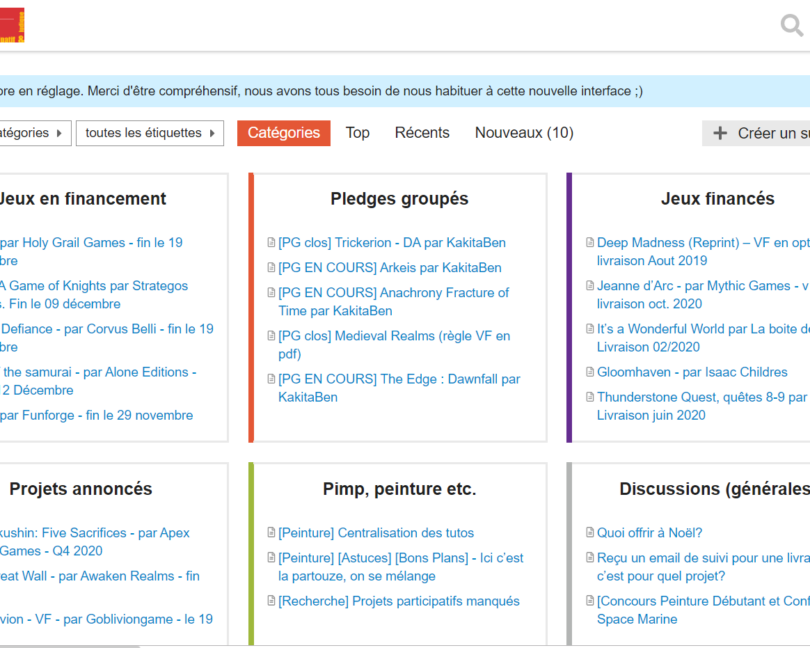
Task: Open the Jeux en financement category
Action: click(x=83, y=199)
